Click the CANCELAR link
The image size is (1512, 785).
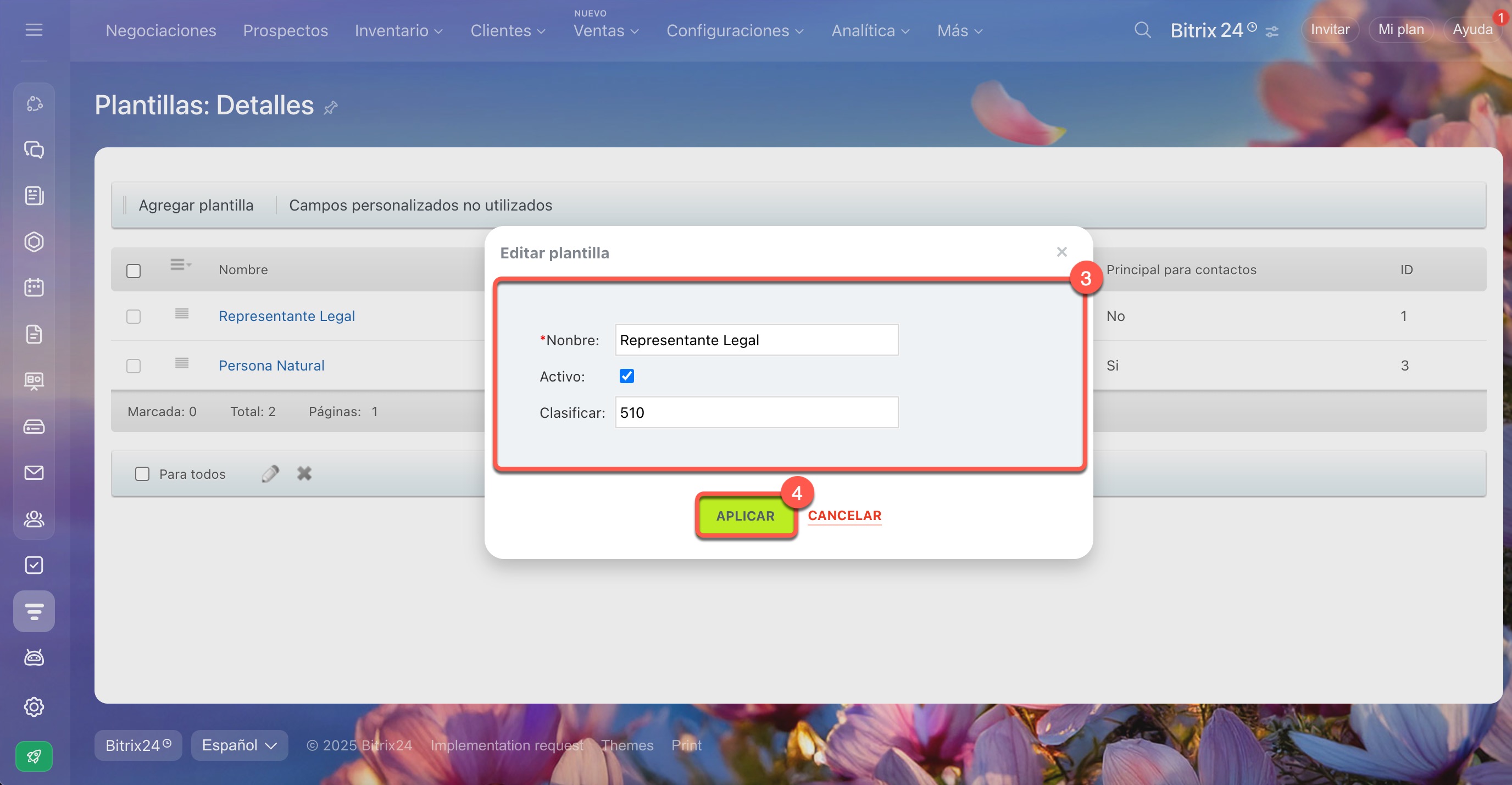(844, 516)
